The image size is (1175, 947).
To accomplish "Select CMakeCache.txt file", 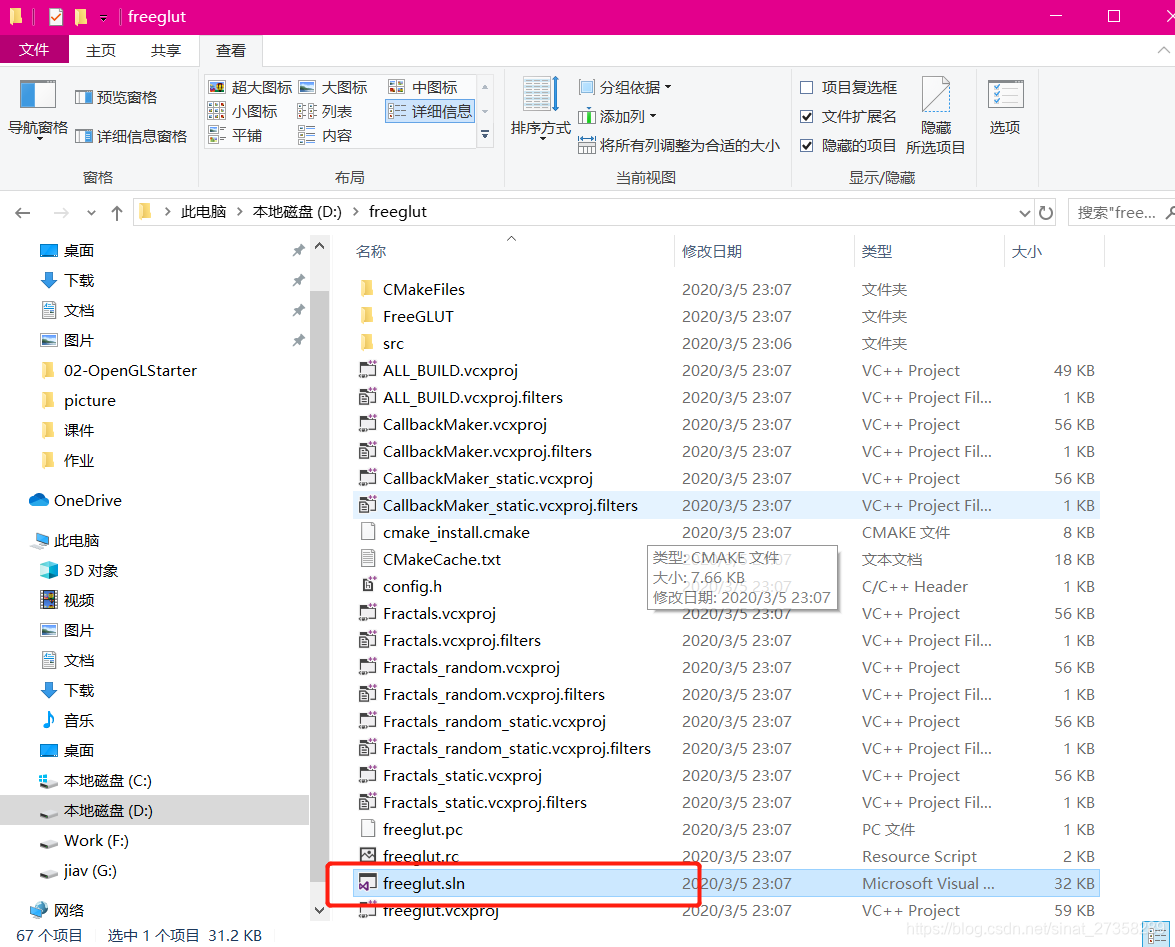I will 725,560.
